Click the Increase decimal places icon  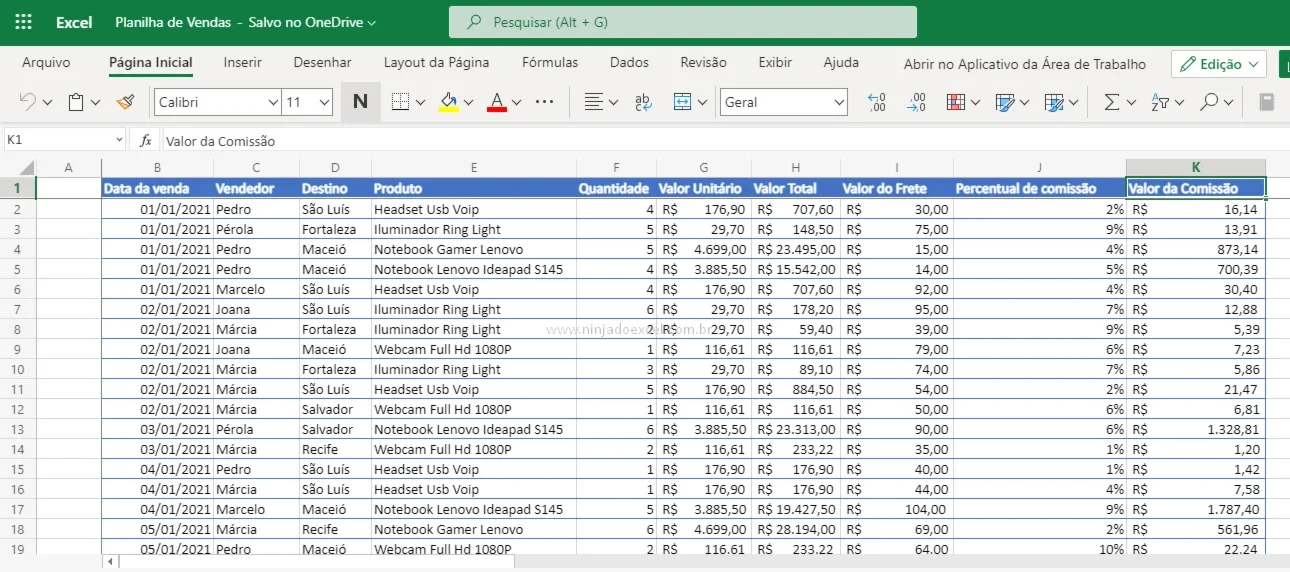pyautogui.click(x=877, y=102)
